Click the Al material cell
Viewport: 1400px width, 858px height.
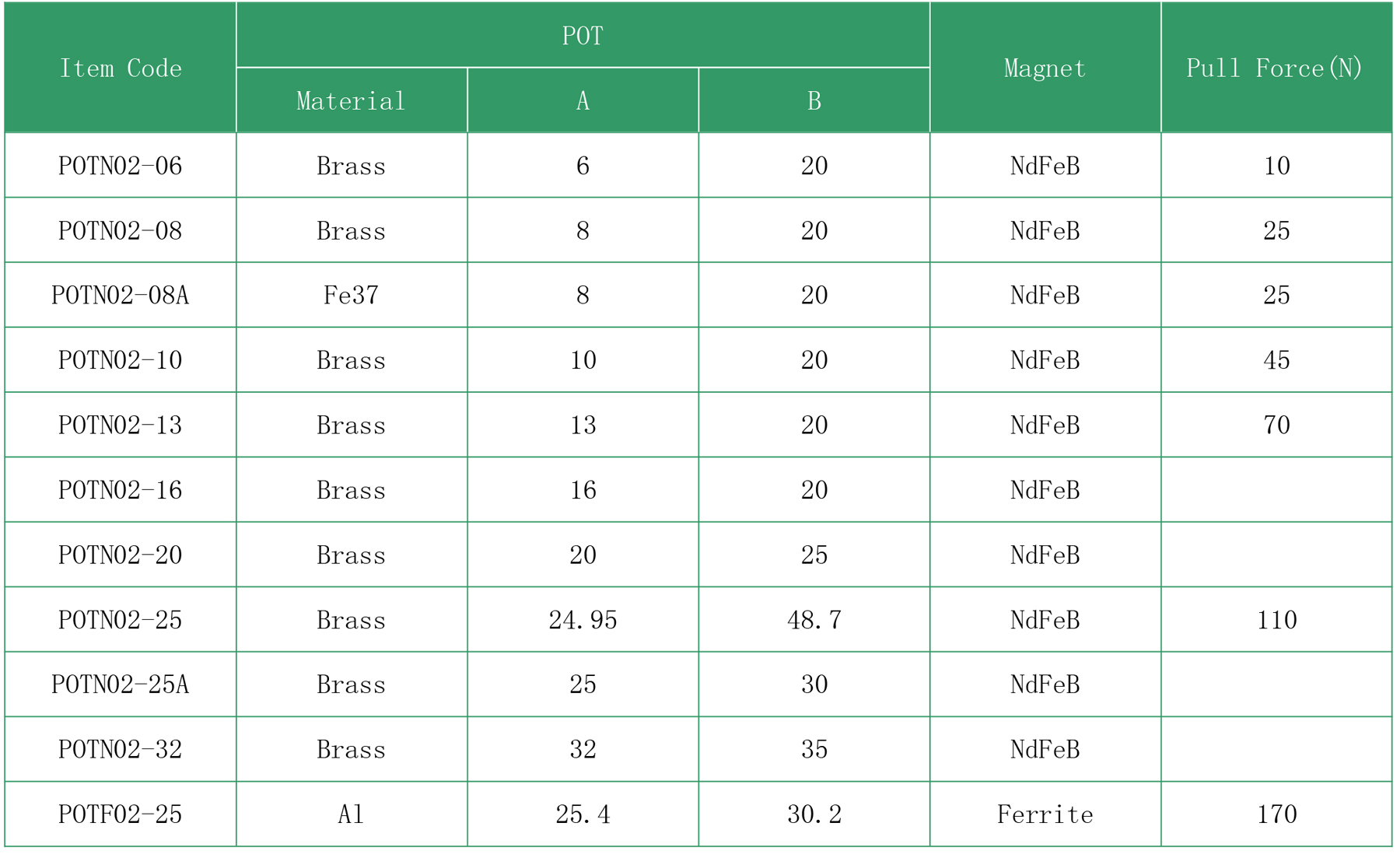click(x=351, y=814)
